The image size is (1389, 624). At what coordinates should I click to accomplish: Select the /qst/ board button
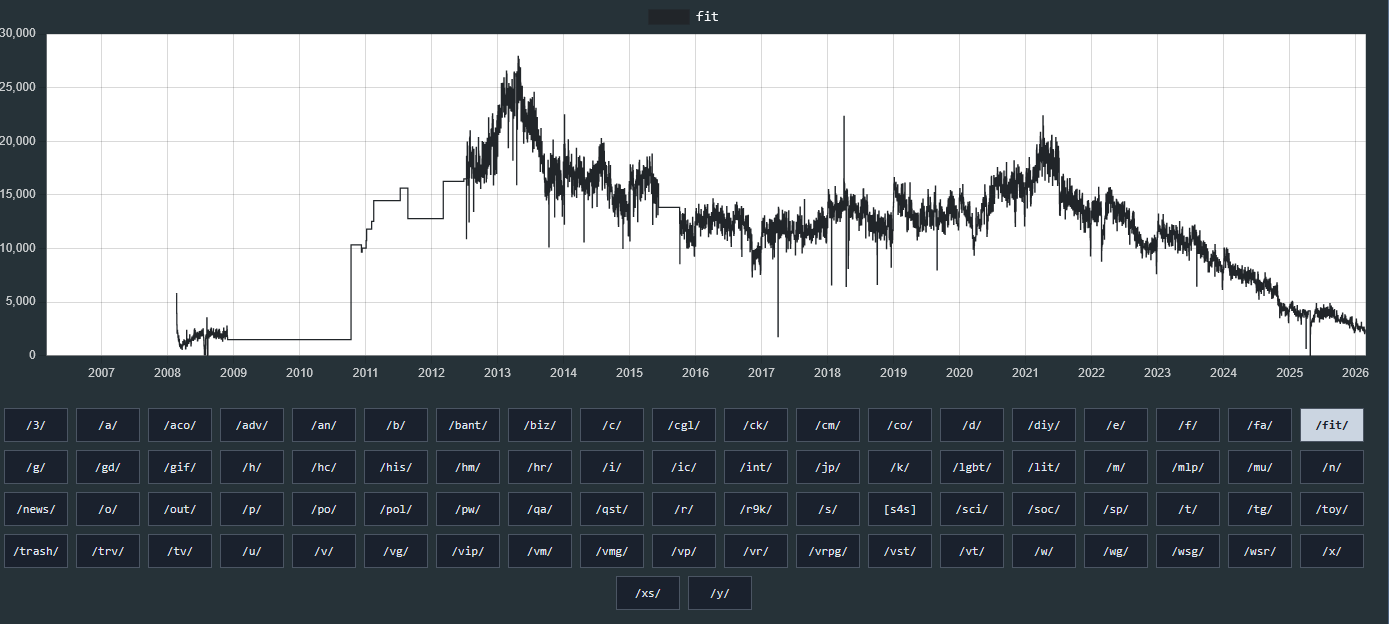click(612, 509)
